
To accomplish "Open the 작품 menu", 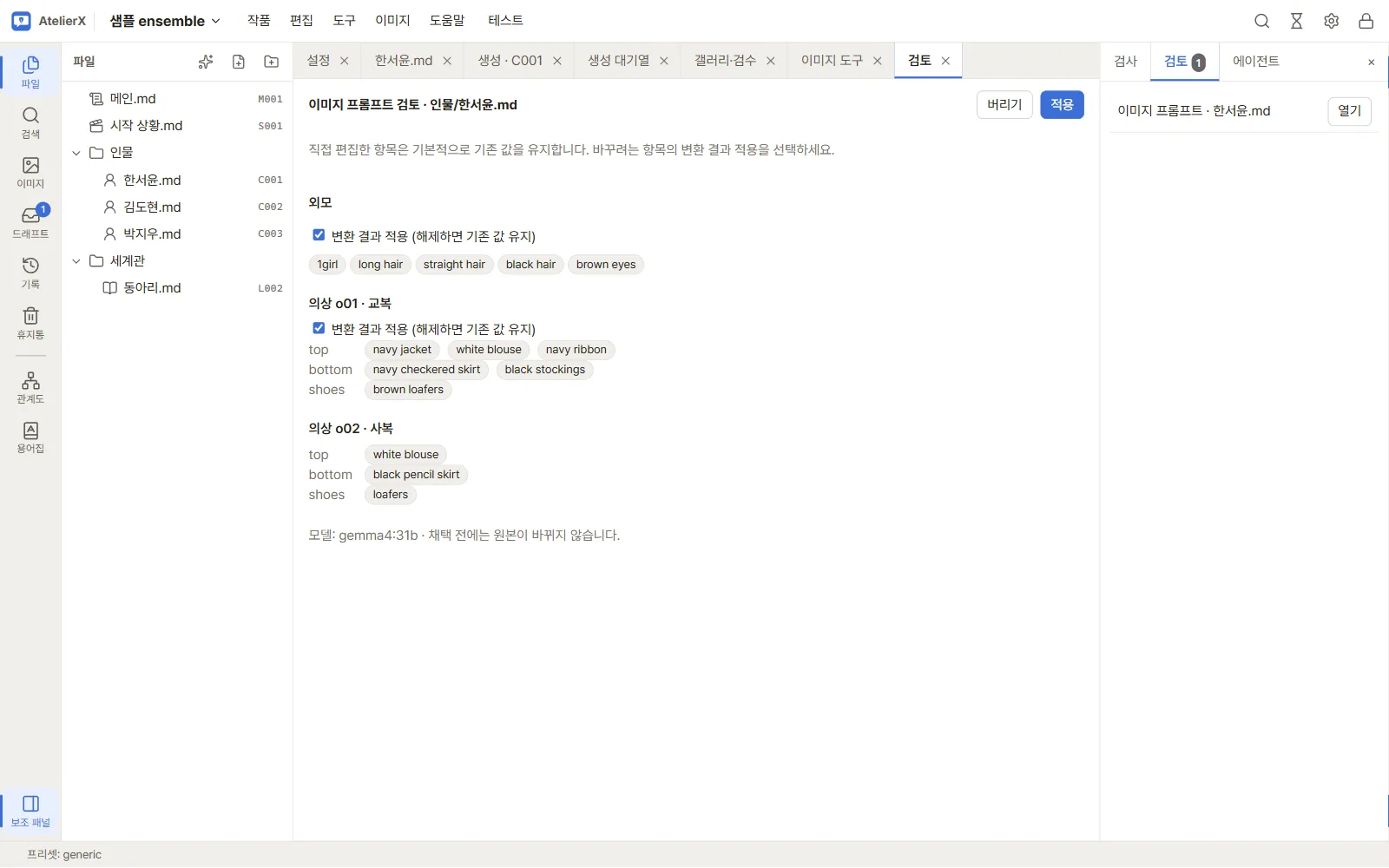I will [259, 21].
